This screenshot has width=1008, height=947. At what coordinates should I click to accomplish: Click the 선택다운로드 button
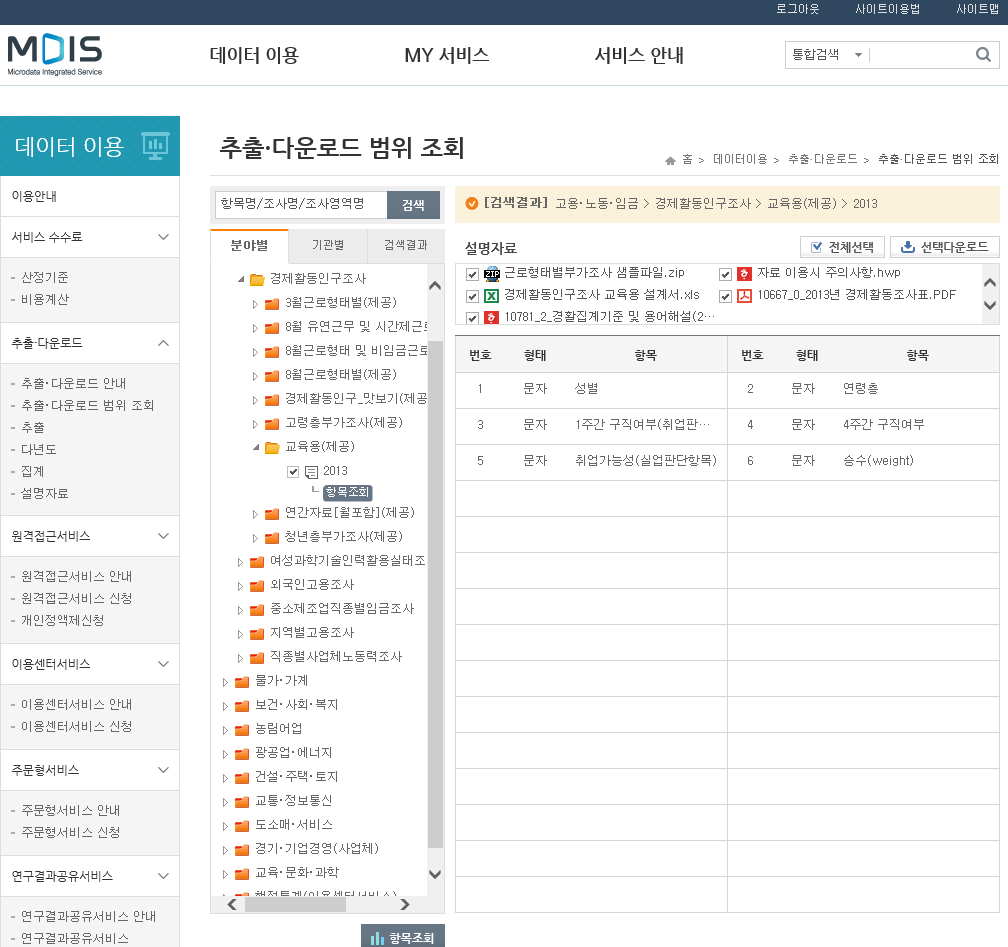944,247
